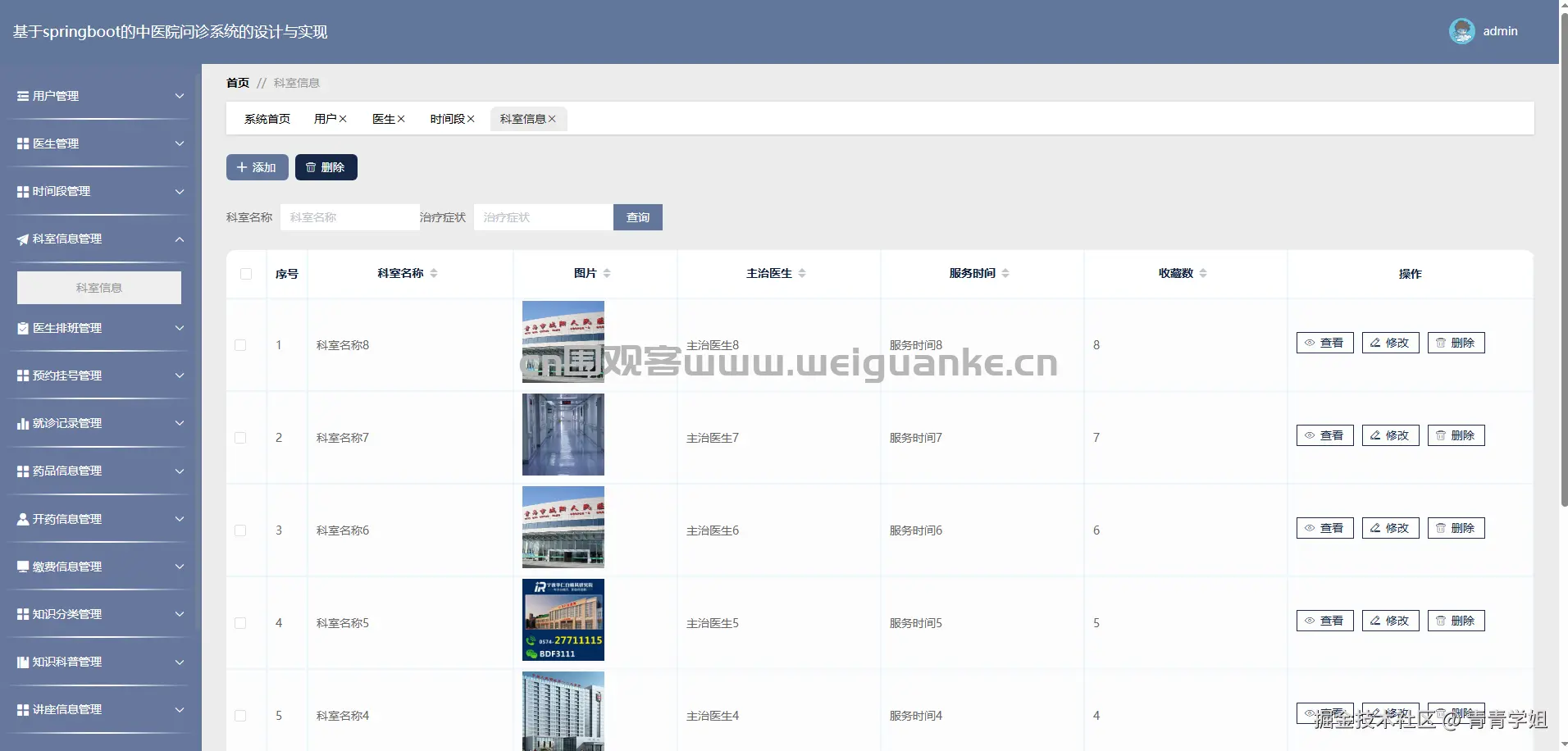
Task: Collapse the 科室信息管理 section chevron
Action: click(x=180, y=239)
